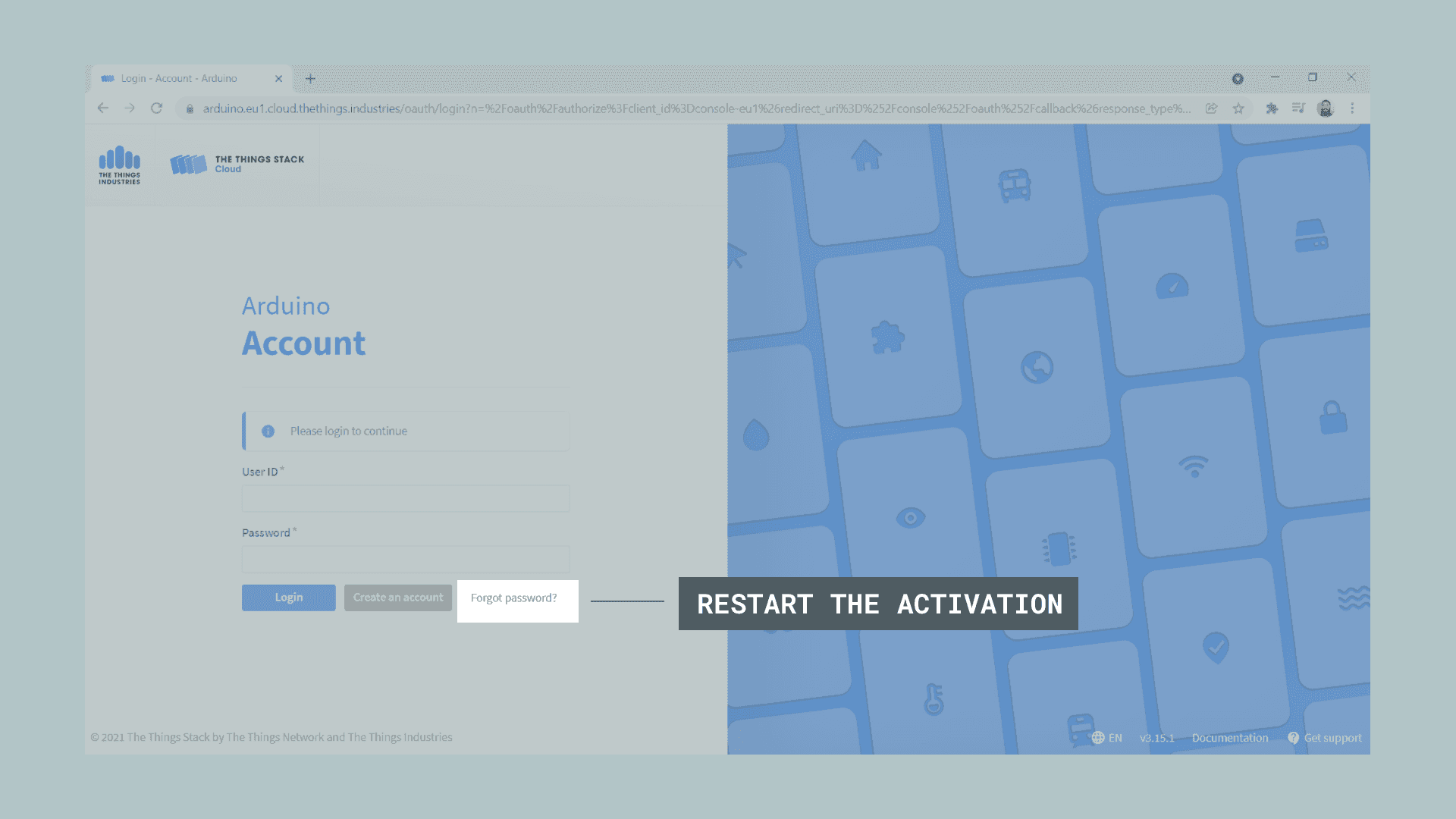Open the Chrome three-dot menu

(1352, 108)
